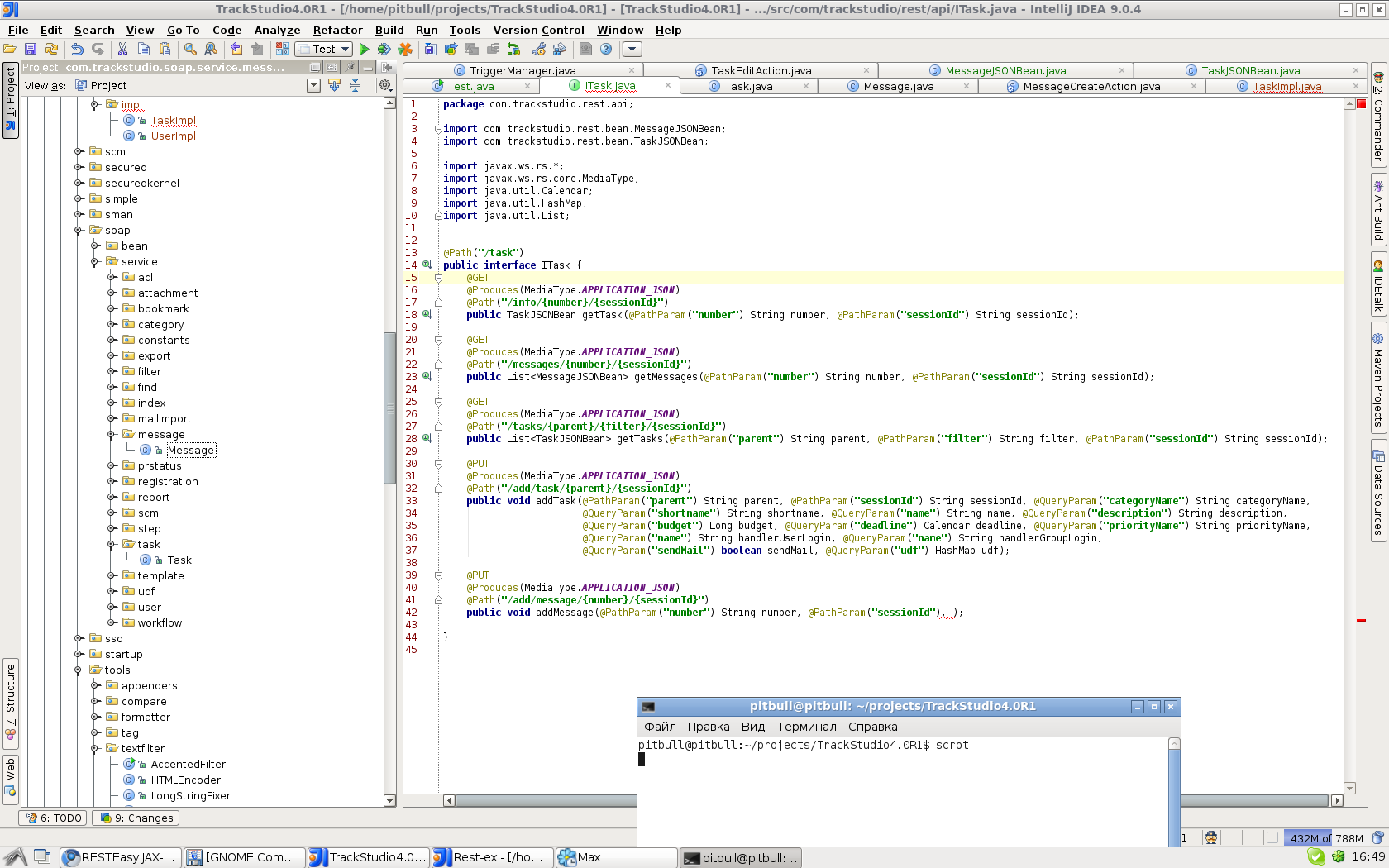Select UserImpl class in project tree
Viewport: 1389px width, 868px height.
173,136
